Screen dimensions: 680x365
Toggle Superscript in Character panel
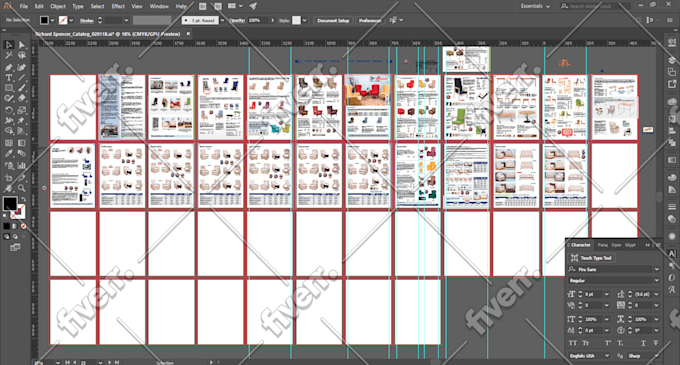click(x=608, y=343)
